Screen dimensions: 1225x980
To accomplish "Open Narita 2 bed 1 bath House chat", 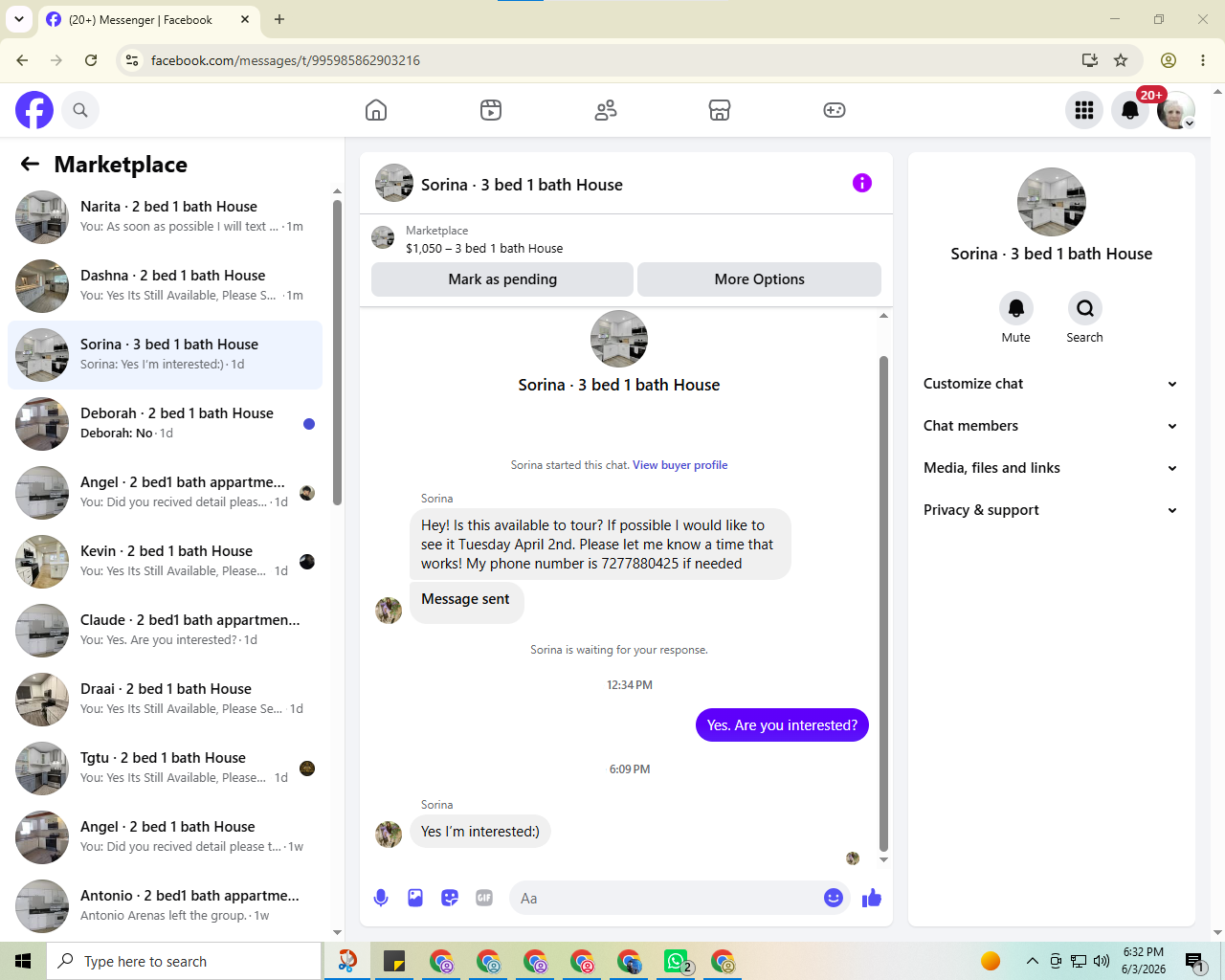I will pos(165,217).
